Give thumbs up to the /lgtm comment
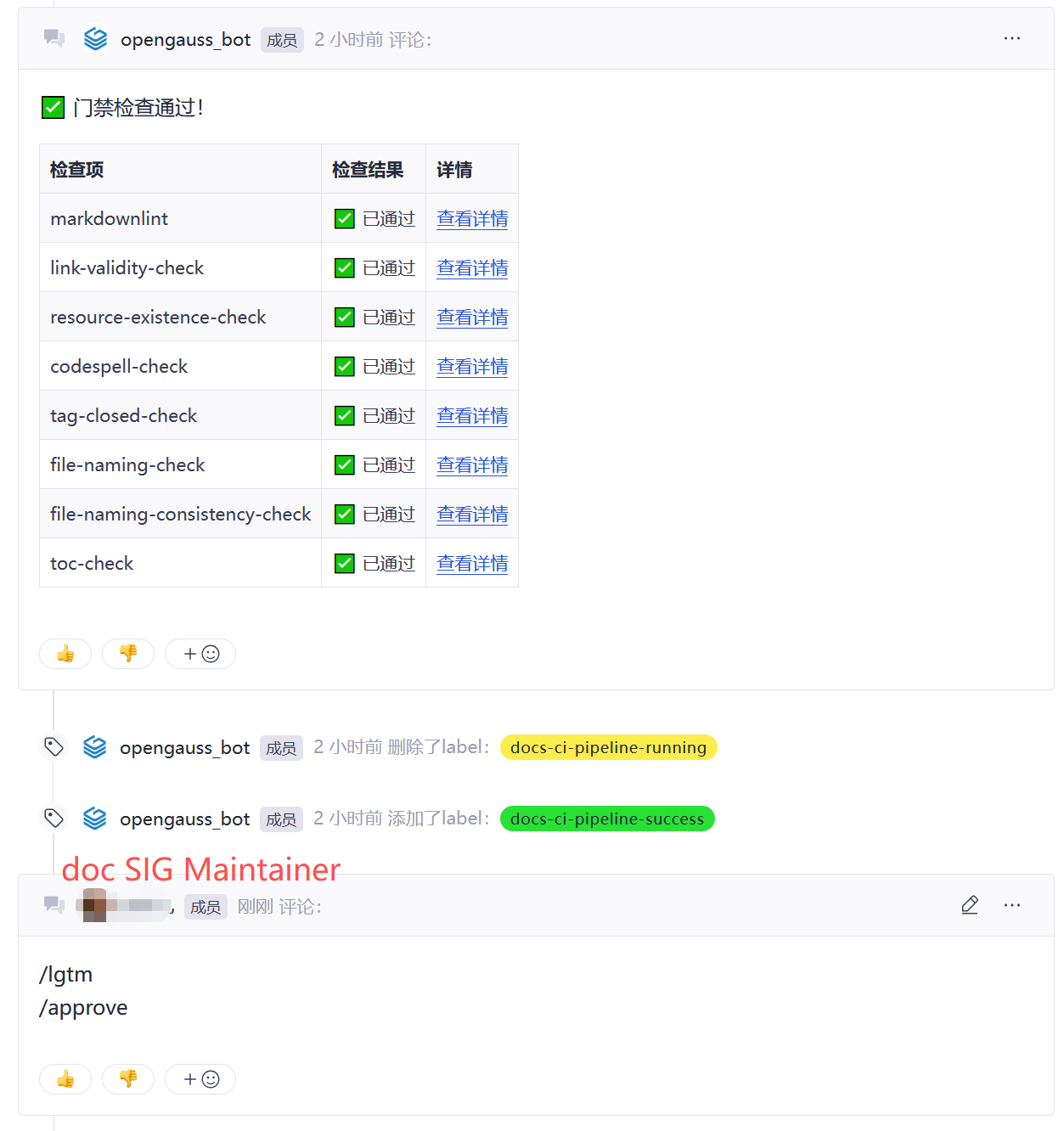The width and height of the screenshot is (1064, 1131). 65,1079
